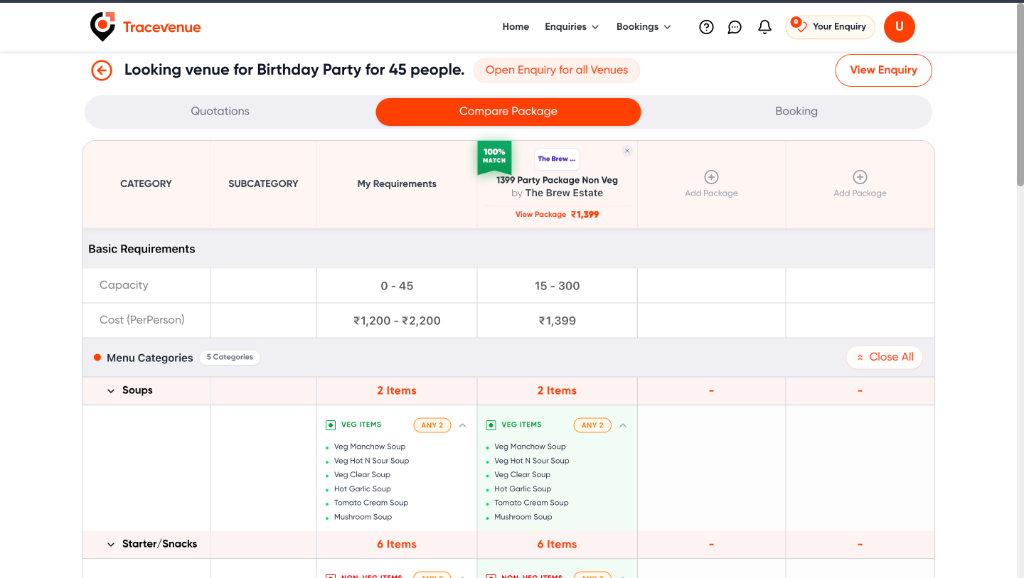Click ANY 2 badge in My Requirements soups
Image resolution: width=1024 pixels, height=578 pixels.
click(x=432, y=425)
